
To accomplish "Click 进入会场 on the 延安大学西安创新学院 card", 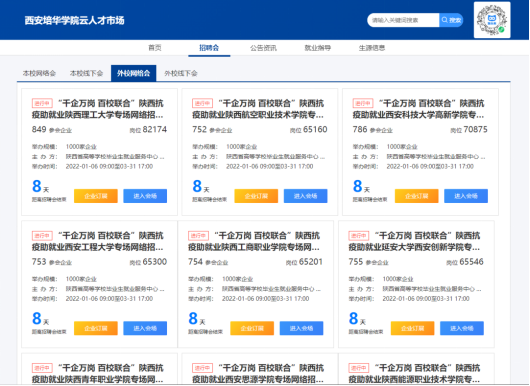I will click(462, 328).
